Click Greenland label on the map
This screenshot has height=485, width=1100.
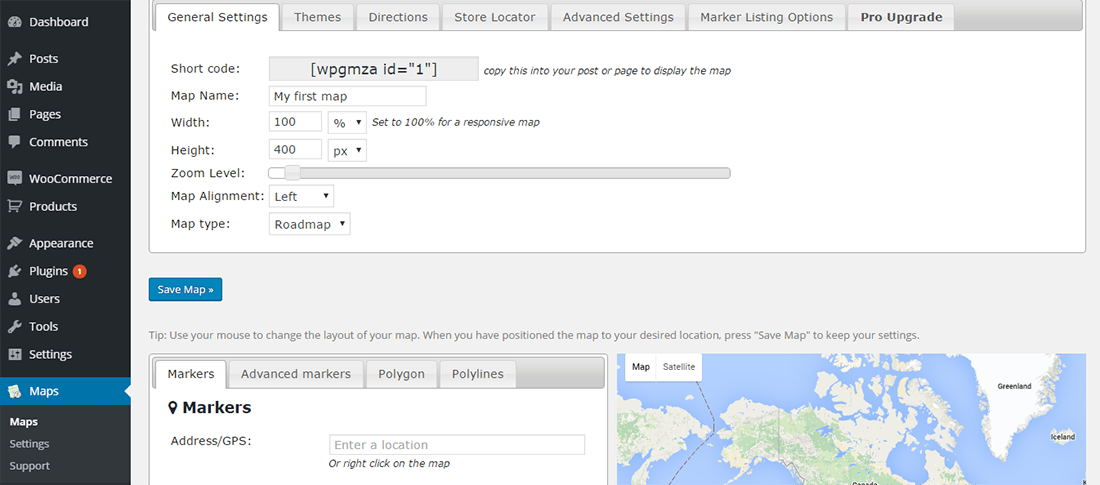[x=1014, y=386]
